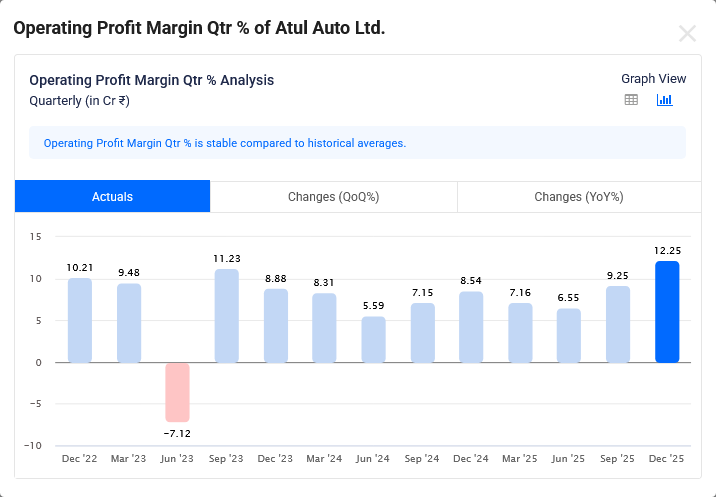The width and height of the screenshot is (716, 497).
Task: Click the negative Jun '23 red bar
Action: (x=177, y=392)
